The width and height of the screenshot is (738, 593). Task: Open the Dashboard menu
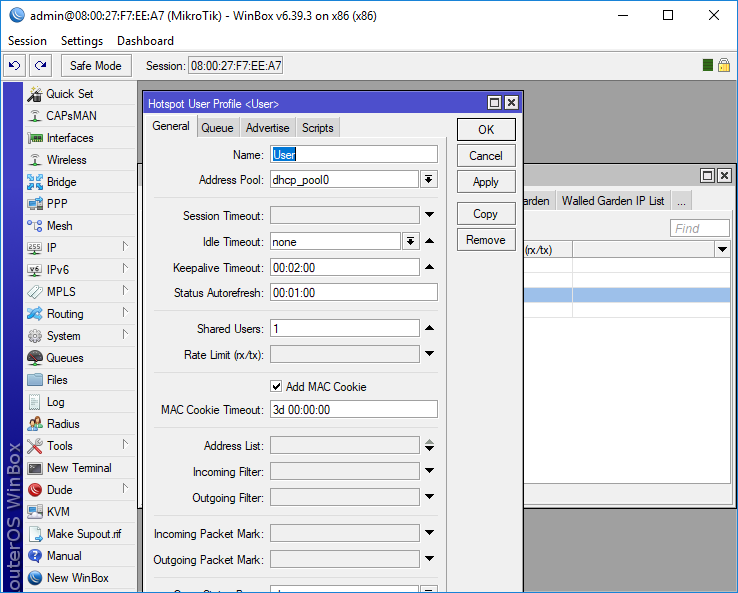click(145, 41)
